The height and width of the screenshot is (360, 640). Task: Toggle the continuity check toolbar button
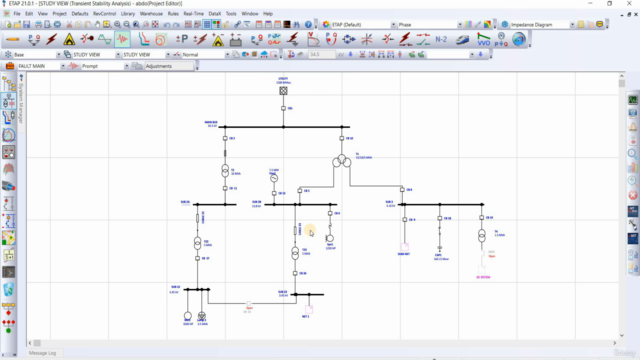coord(216,24)
